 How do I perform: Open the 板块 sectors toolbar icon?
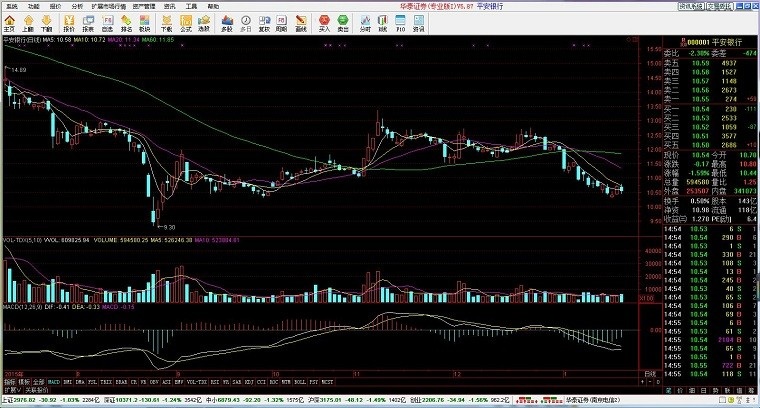pyautogui.click(x=144, y=23)
